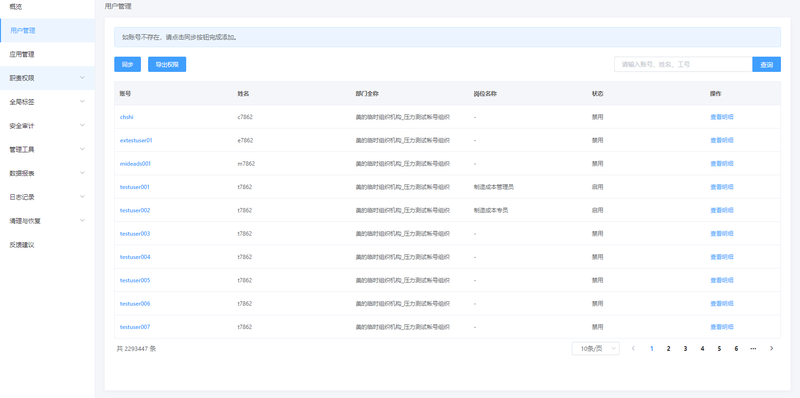Screen dimensions: 800x398
Task: Open the testuser006 account link
Action: pos(135,304)
